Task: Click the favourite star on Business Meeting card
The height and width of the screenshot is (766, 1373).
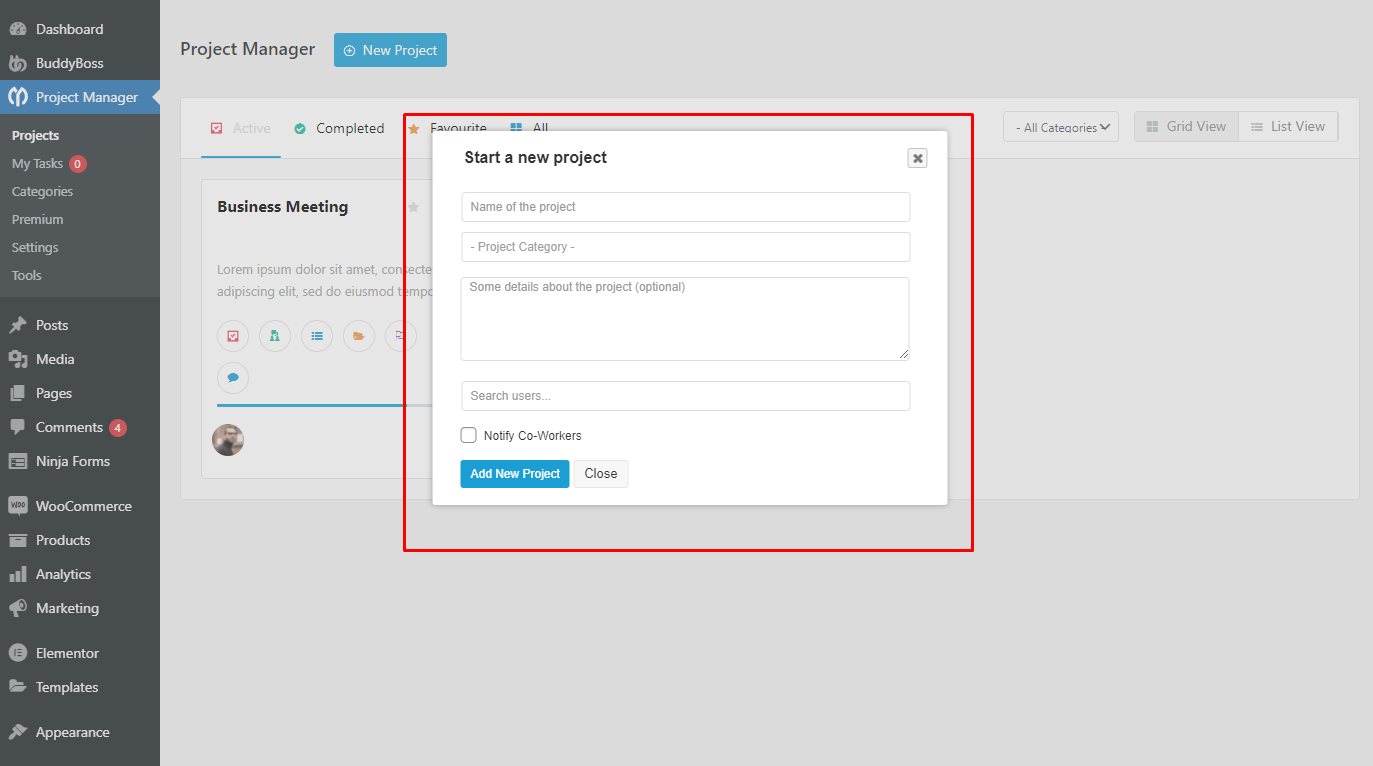Action: pyautogui.click(x=413, y=207)
